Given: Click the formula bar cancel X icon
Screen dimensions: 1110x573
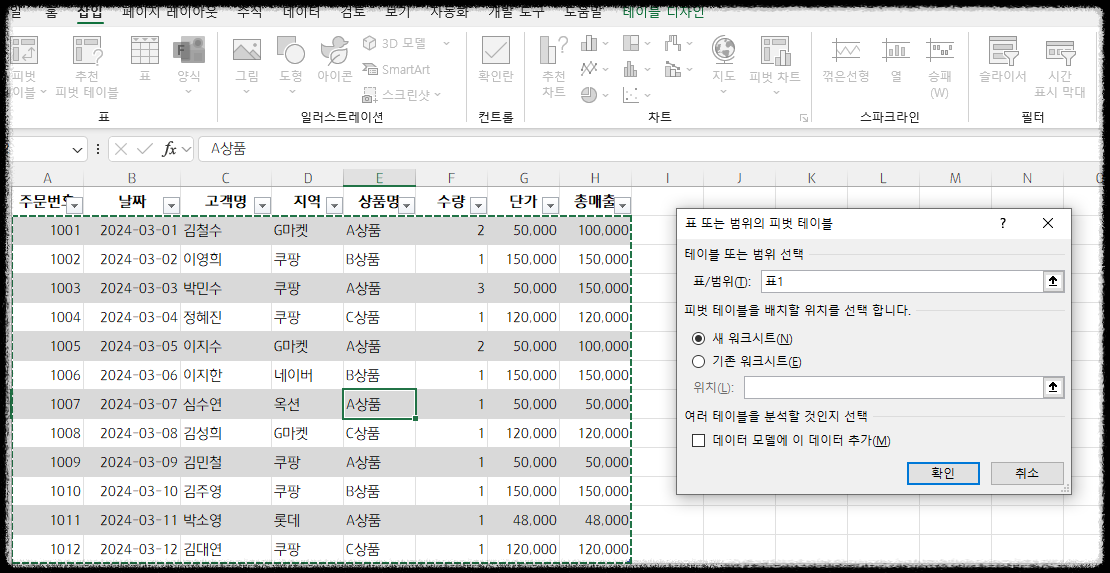Looking at the screenshot, I should (122, 149).
